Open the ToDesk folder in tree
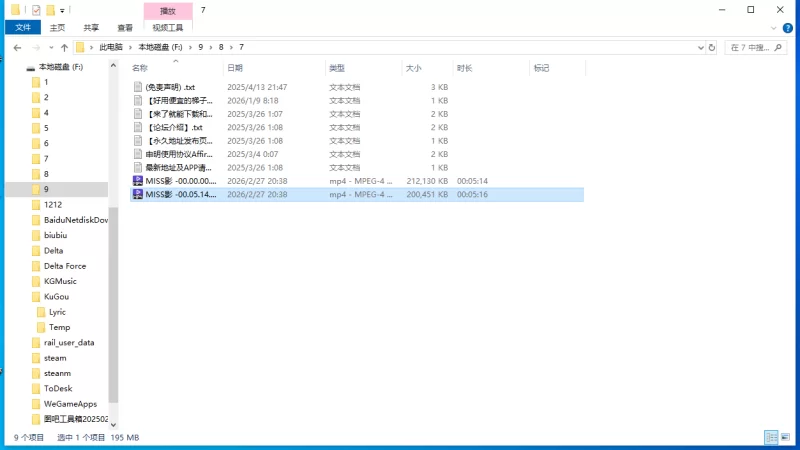The height and width of the screenshot is (450, 800). point(58,388)
